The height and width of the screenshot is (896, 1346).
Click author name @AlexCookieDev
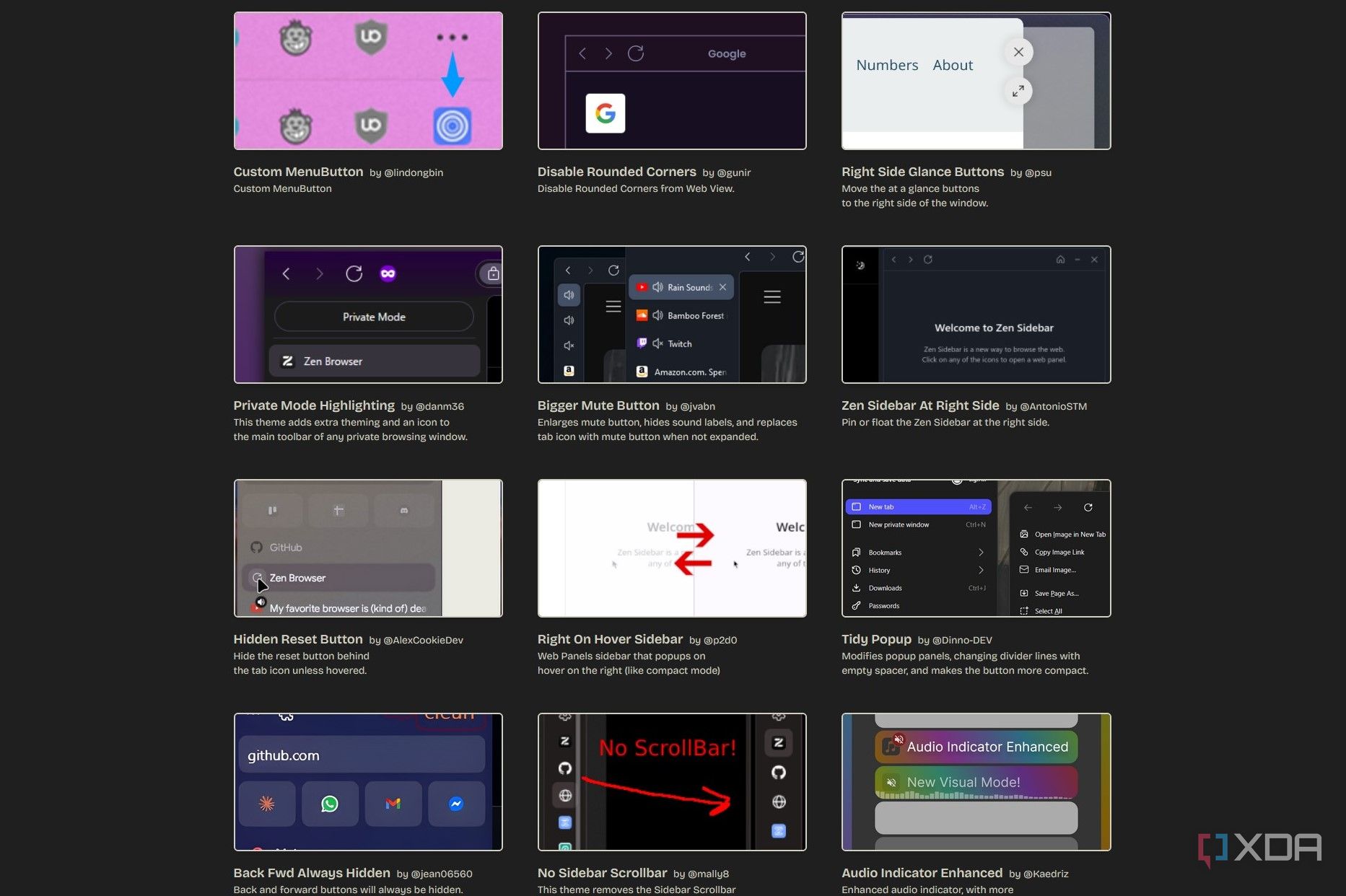click(x=423, y=640)
